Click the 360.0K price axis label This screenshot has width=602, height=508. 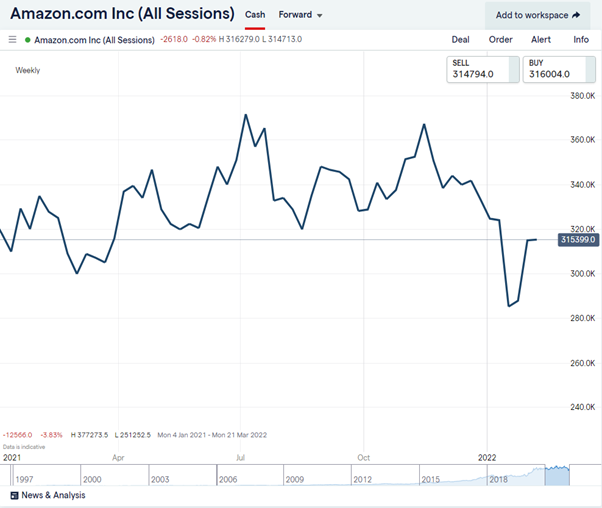582,140
